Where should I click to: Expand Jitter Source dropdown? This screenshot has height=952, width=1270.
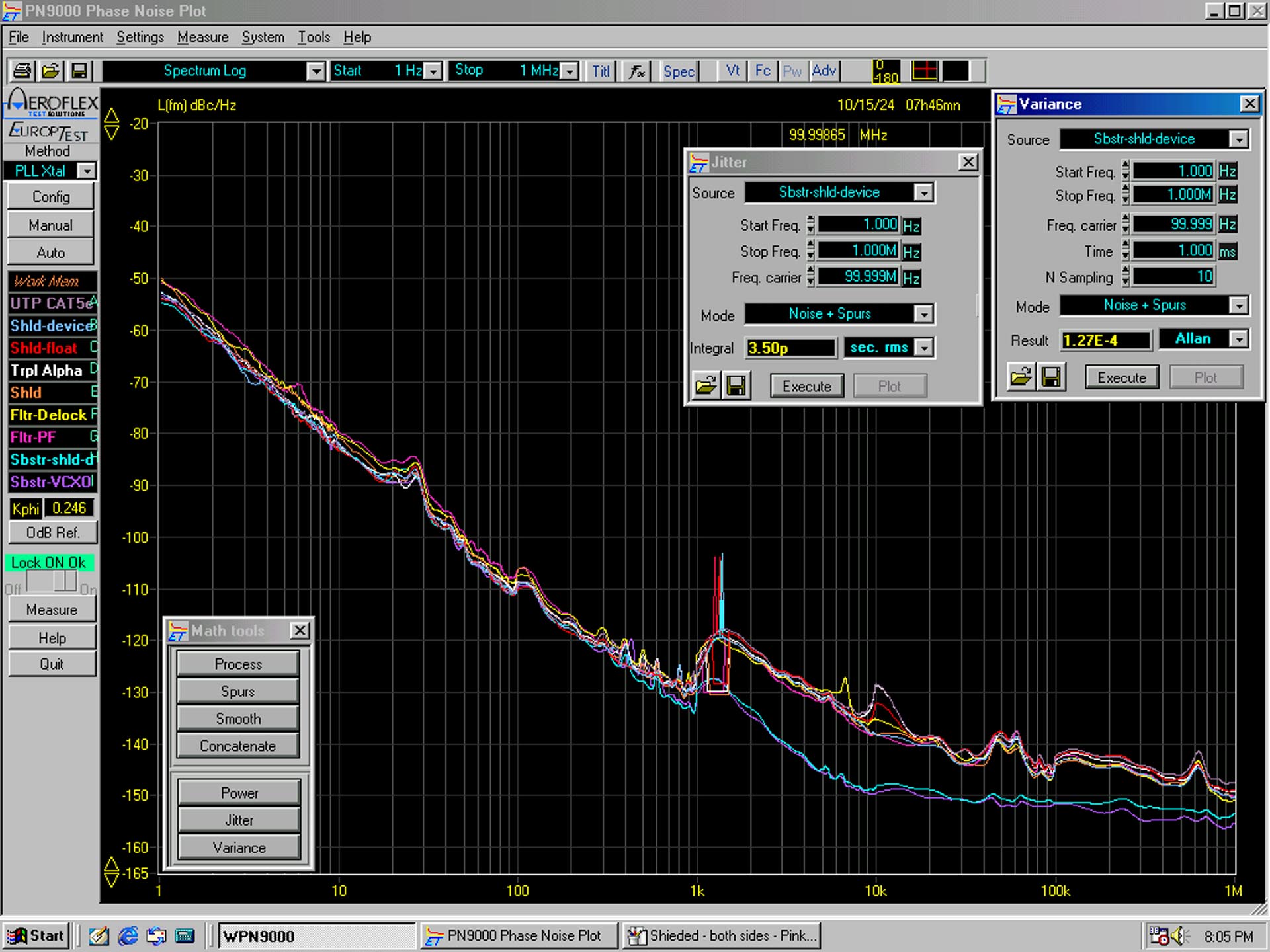click(x=924, y=192)
